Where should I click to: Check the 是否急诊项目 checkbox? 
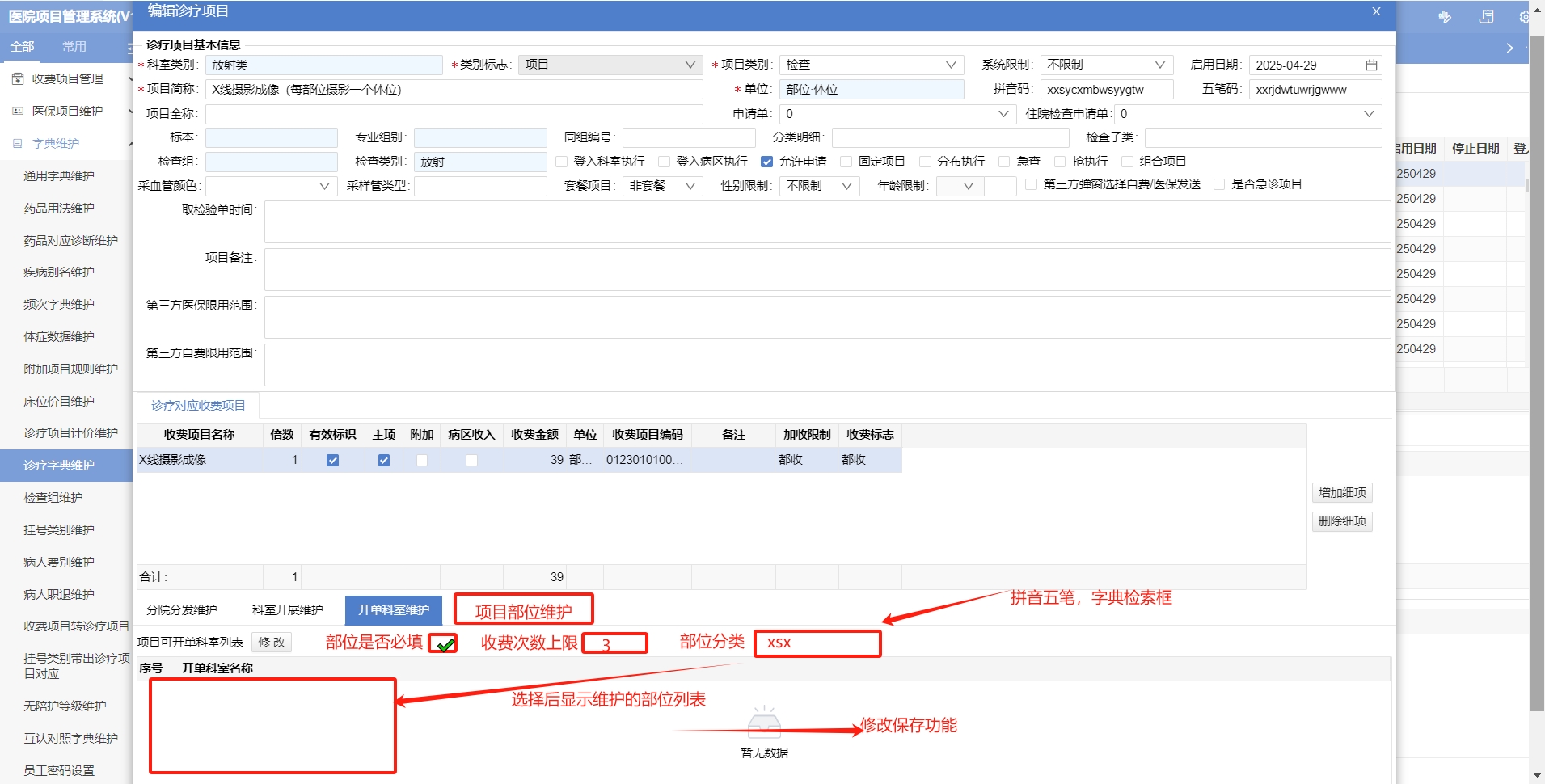[x=1219, y=184]
